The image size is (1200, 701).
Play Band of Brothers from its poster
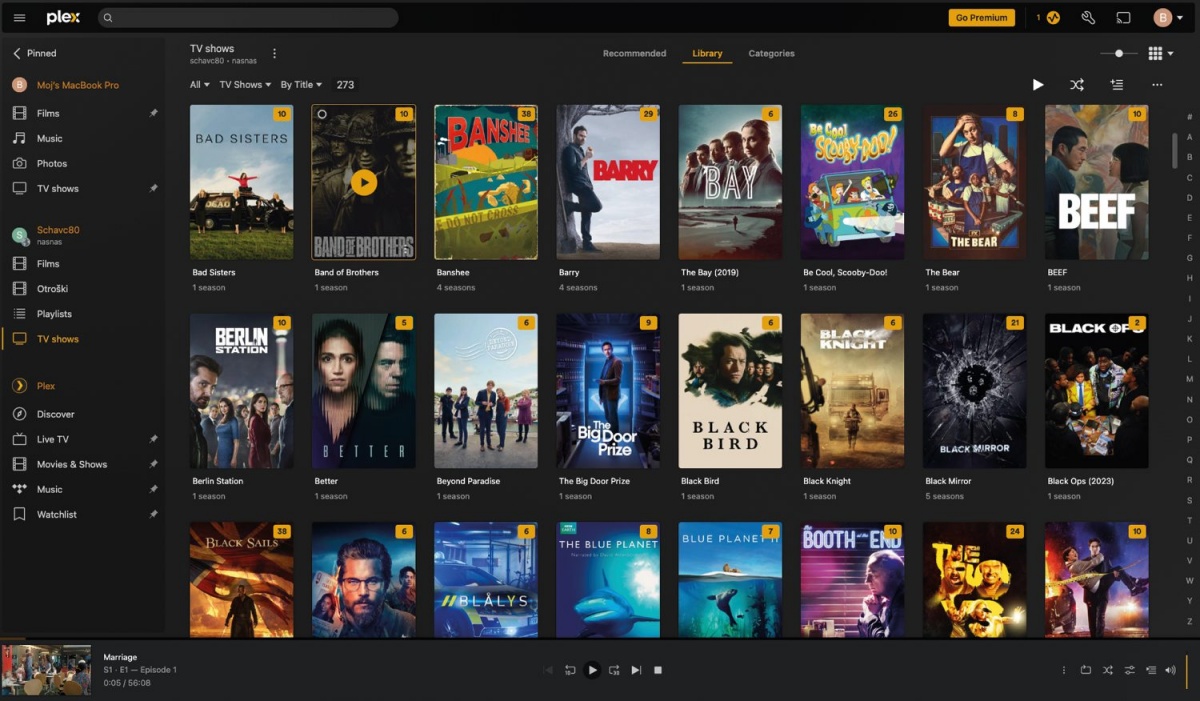[364, 182]
